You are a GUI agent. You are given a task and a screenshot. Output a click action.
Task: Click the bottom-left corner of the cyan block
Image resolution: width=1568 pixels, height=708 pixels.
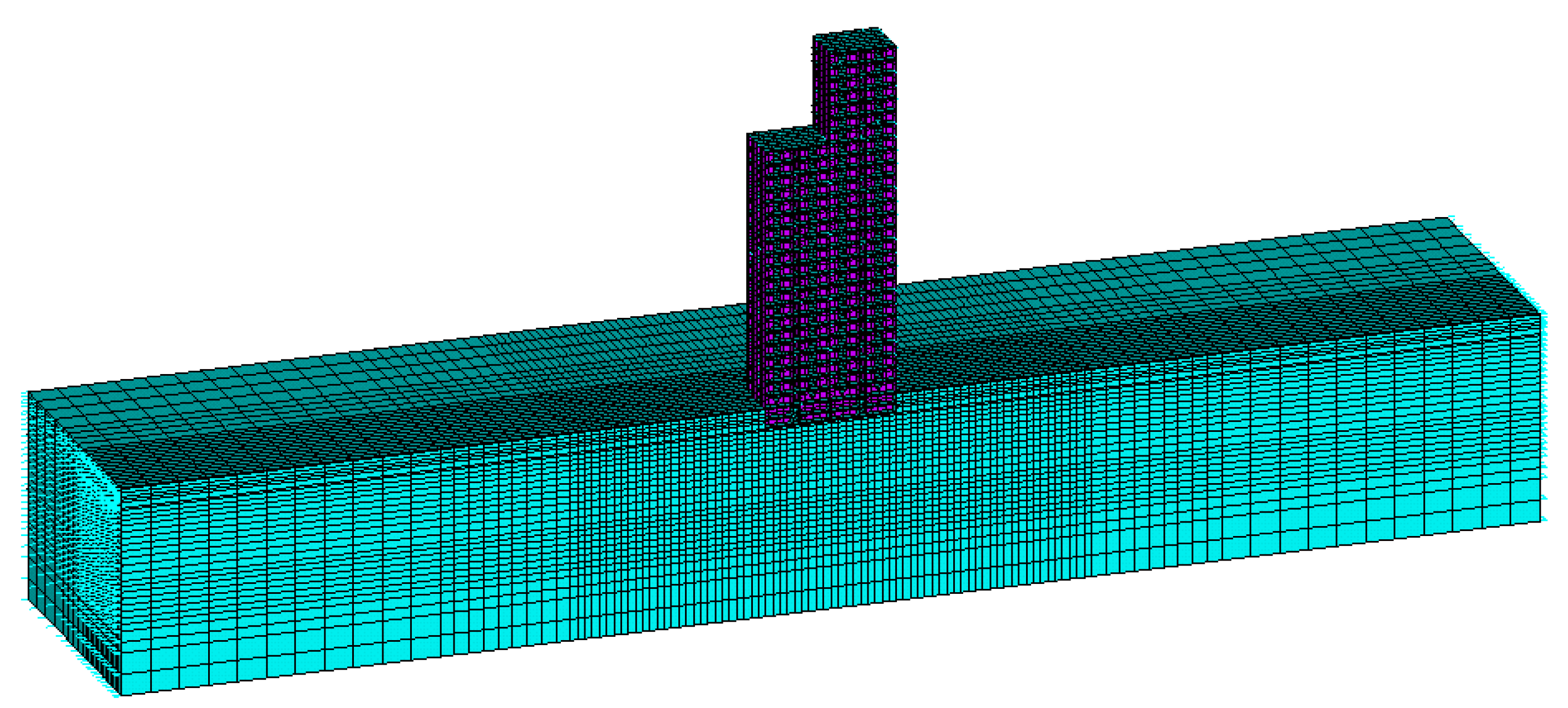(x=122, y=694)
